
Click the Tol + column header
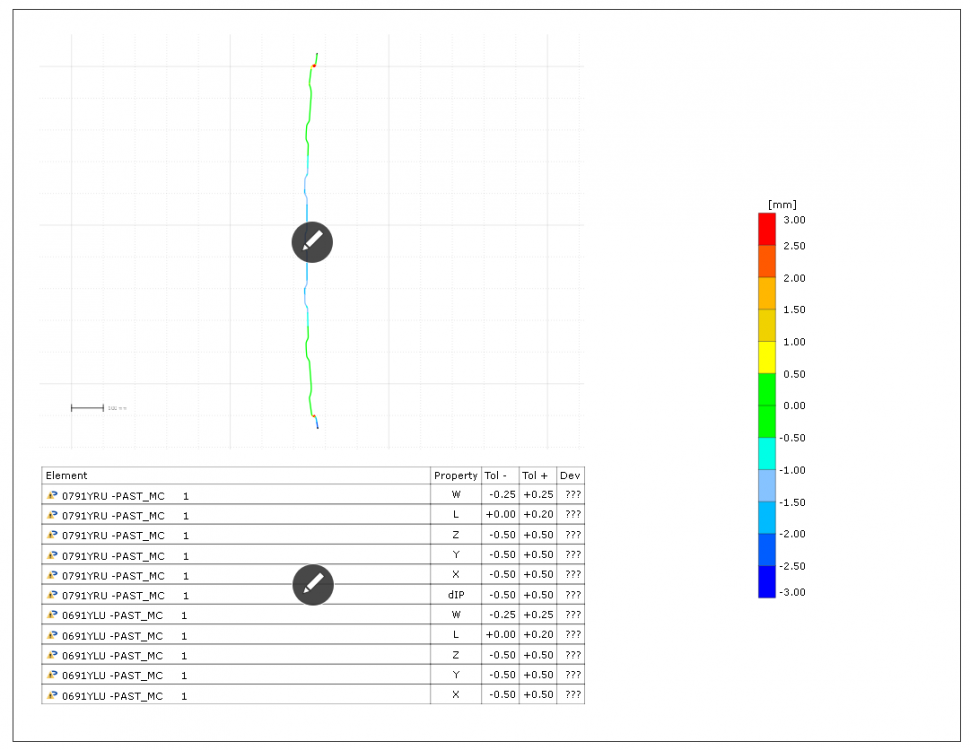(537, 476)
